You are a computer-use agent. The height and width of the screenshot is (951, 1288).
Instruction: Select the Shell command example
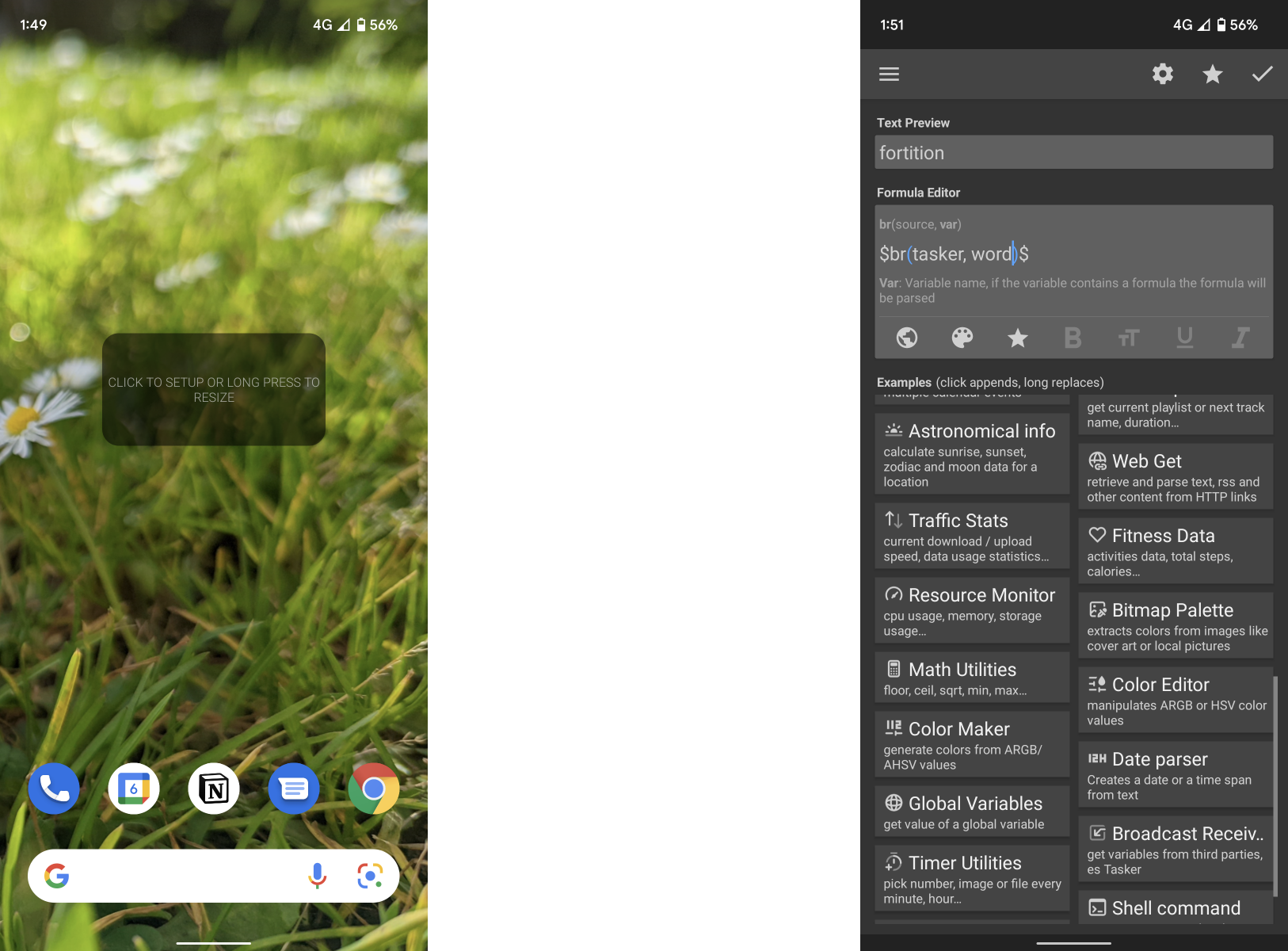pos(1176,907)
